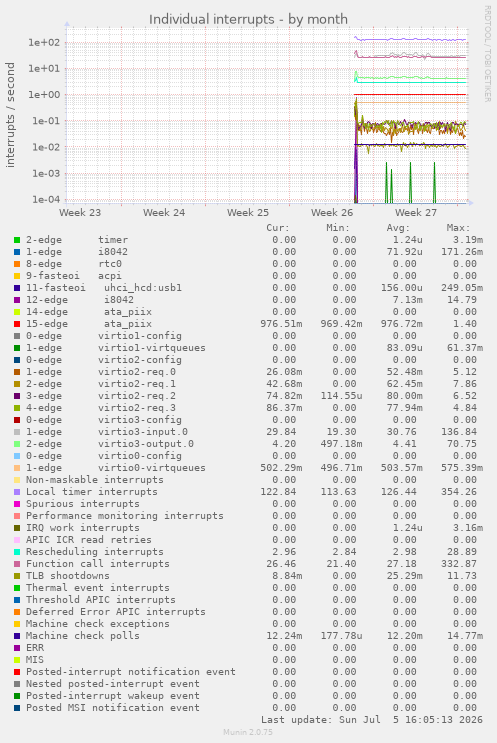This screenshot has width=497, height=743.
Task: Click the gray virtio3-input.0 swatch
Action: (x=17, y=432)
